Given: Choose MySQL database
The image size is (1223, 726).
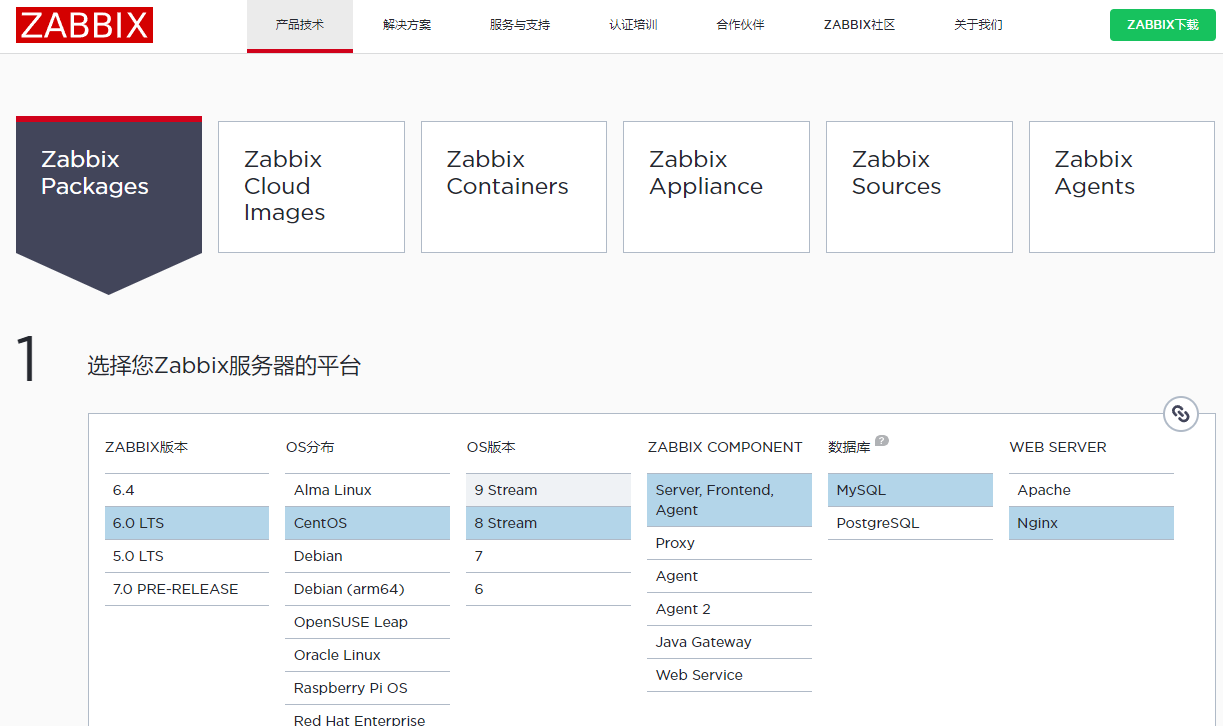Looking at the screenshot, I should pos(911,490).
